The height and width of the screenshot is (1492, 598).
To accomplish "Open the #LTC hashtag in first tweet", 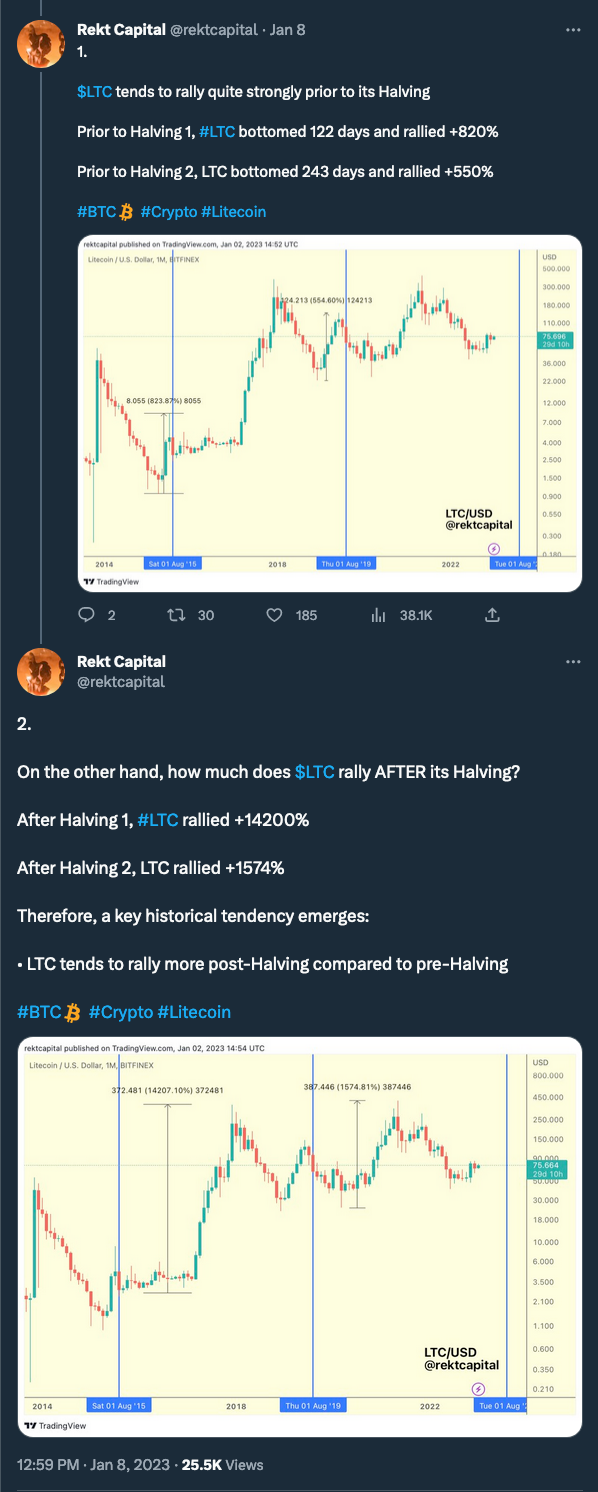I will (218, 132).
